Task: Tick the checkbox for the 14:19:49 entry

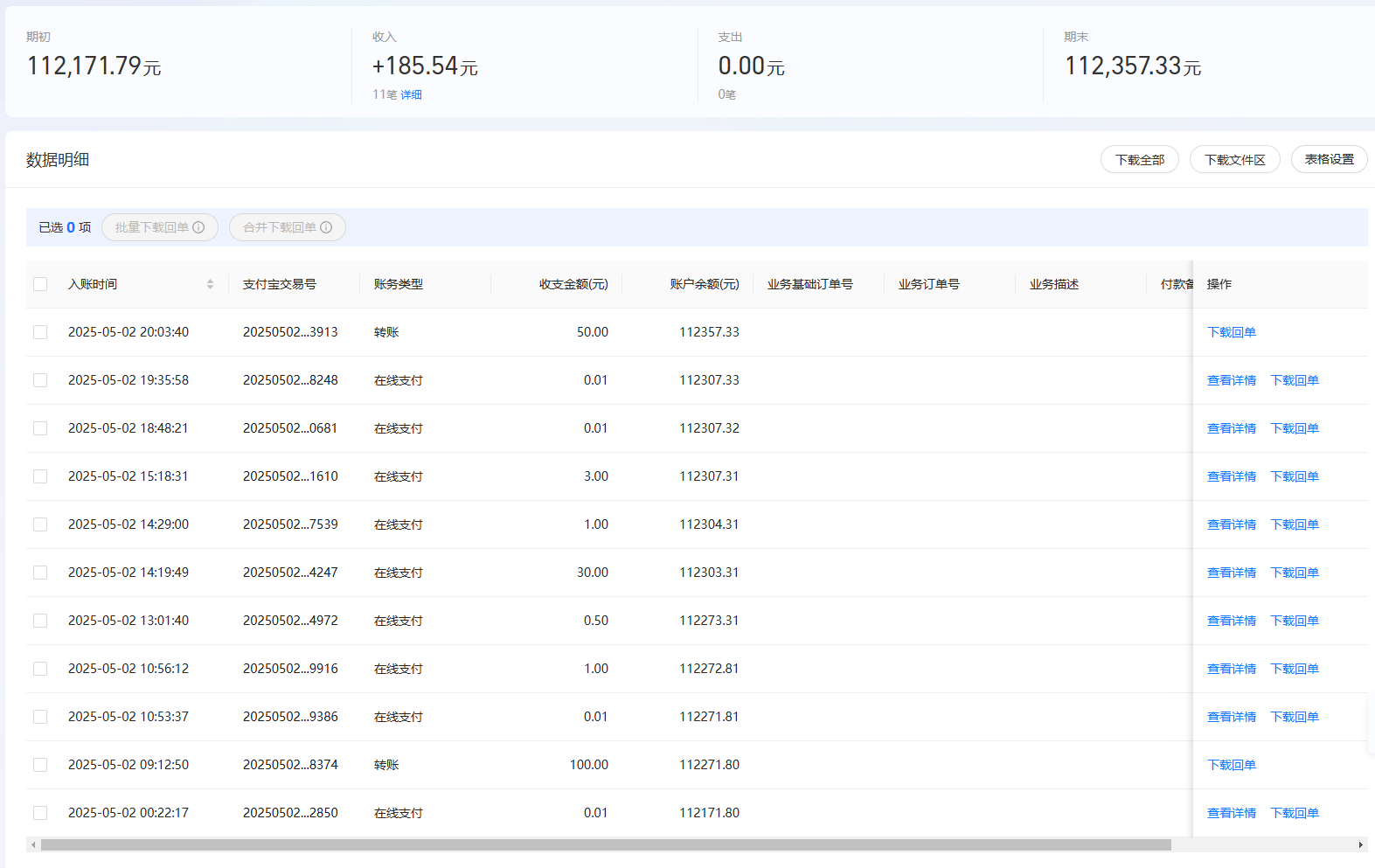Action: pyautogui.click(x=40, y=573)
